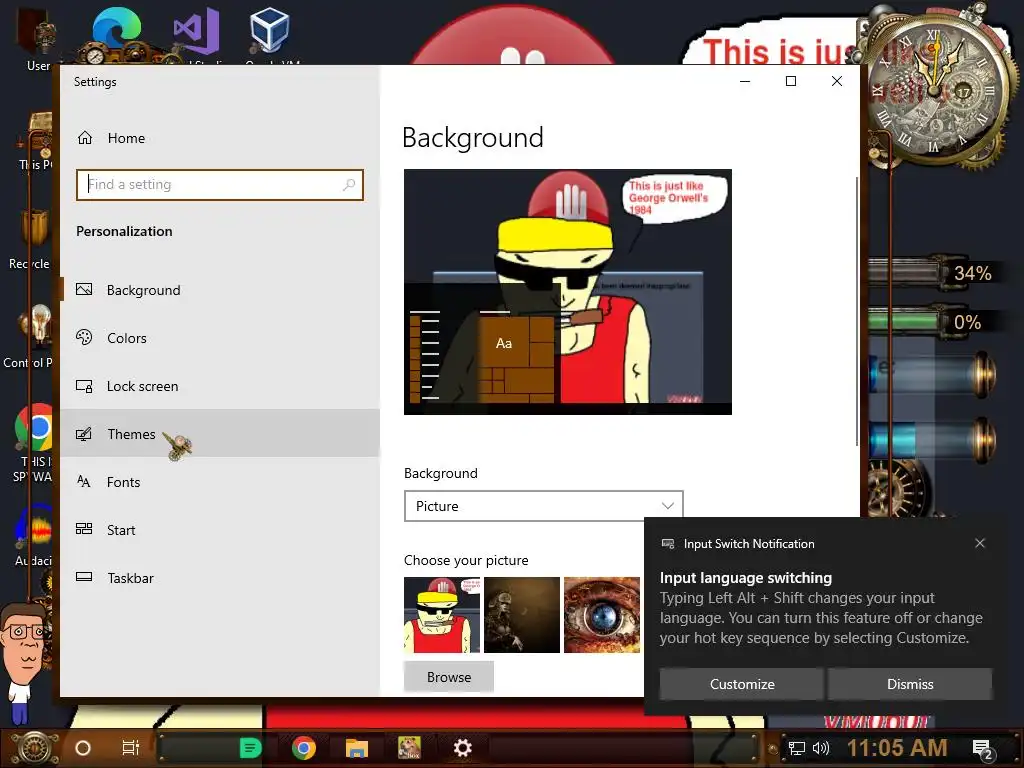Select Themes in the sidebar
The width and height of the screenshot is (1024, 768).
(220, 434)
